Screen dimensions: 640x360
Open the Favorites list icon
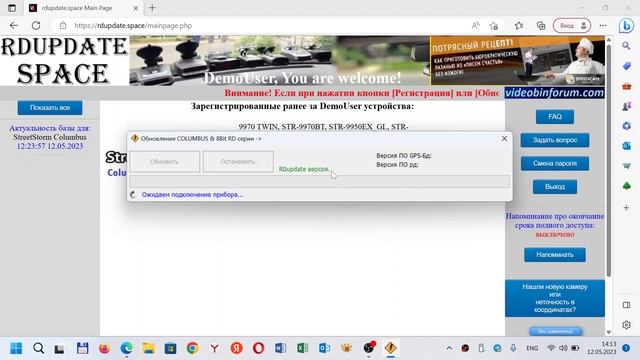519,25
